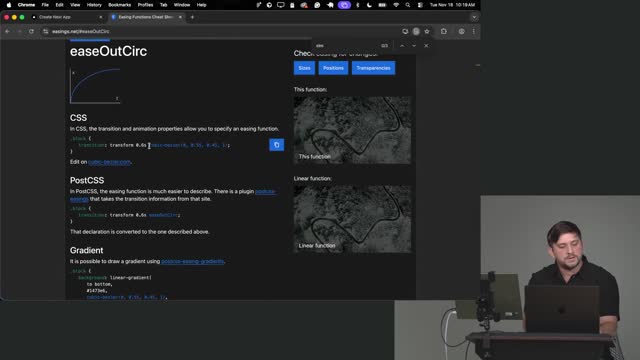Toggle the Do Not Disturb moon icon
The width and height of the screenshot is (640, 360).
point(369,5)
